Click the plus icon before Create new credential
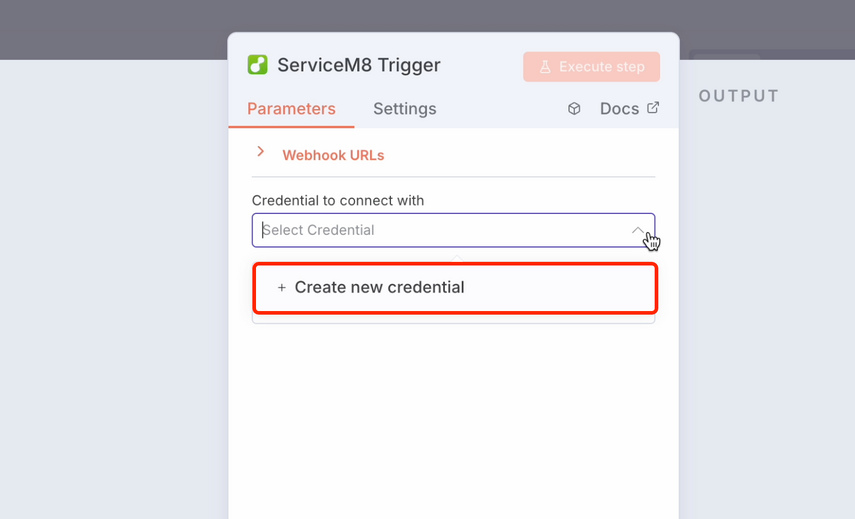 [281, 287]
